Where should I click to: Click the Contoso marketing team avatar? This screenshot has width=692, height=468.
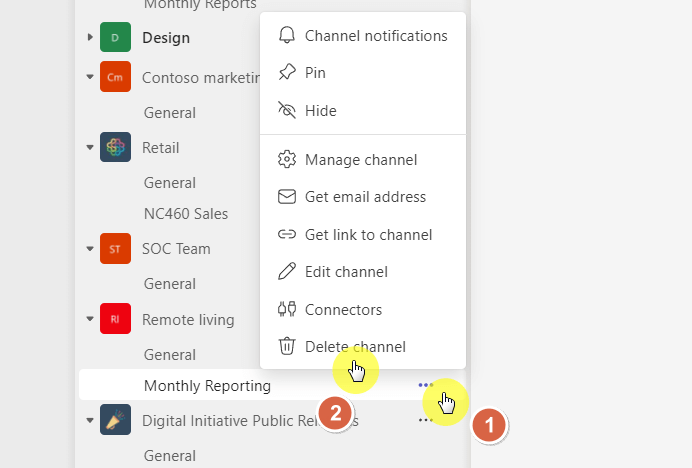pyautogui.click(x=115, y=77)
